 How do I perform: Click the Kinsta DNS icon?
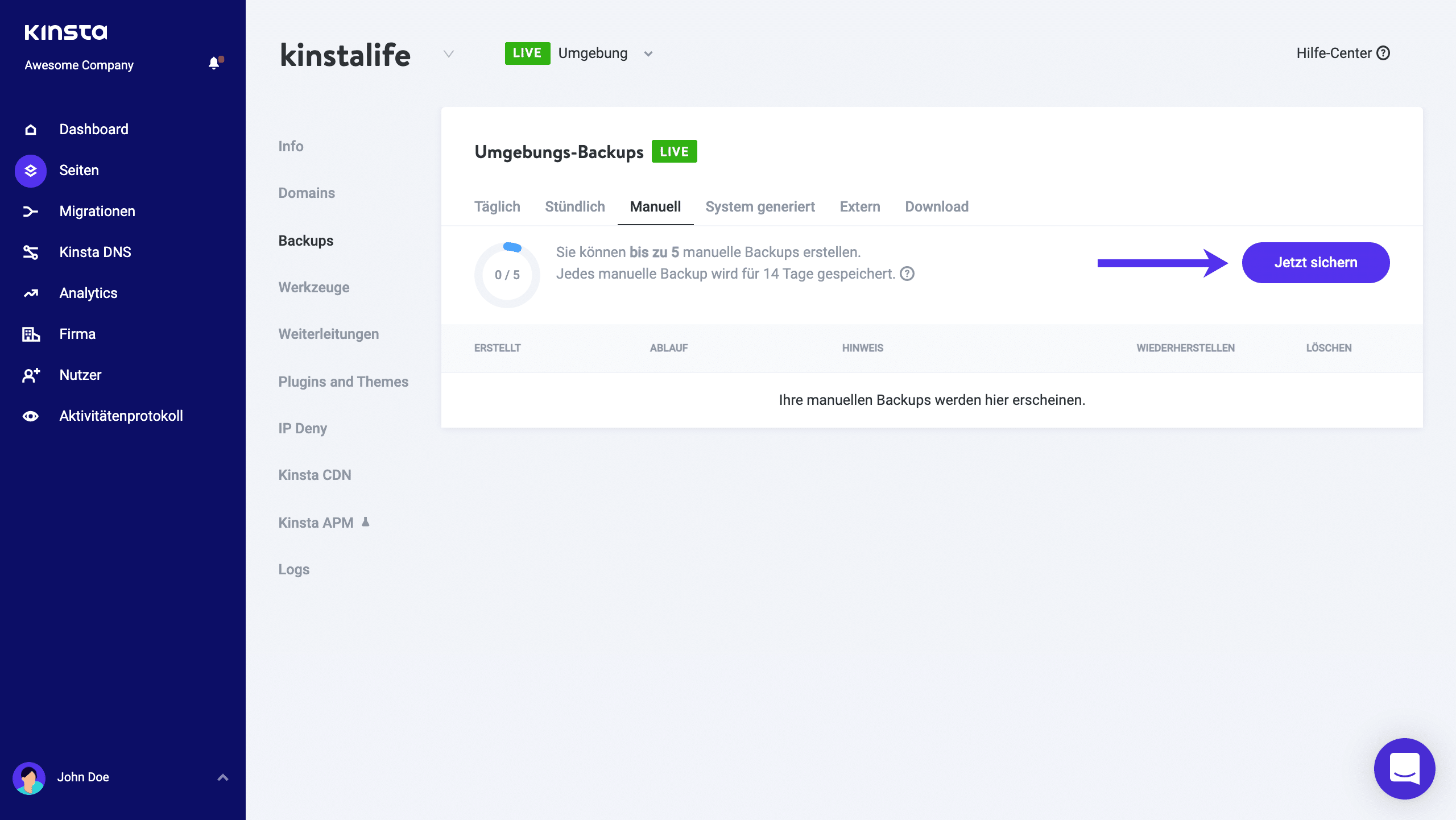[30, 252]
